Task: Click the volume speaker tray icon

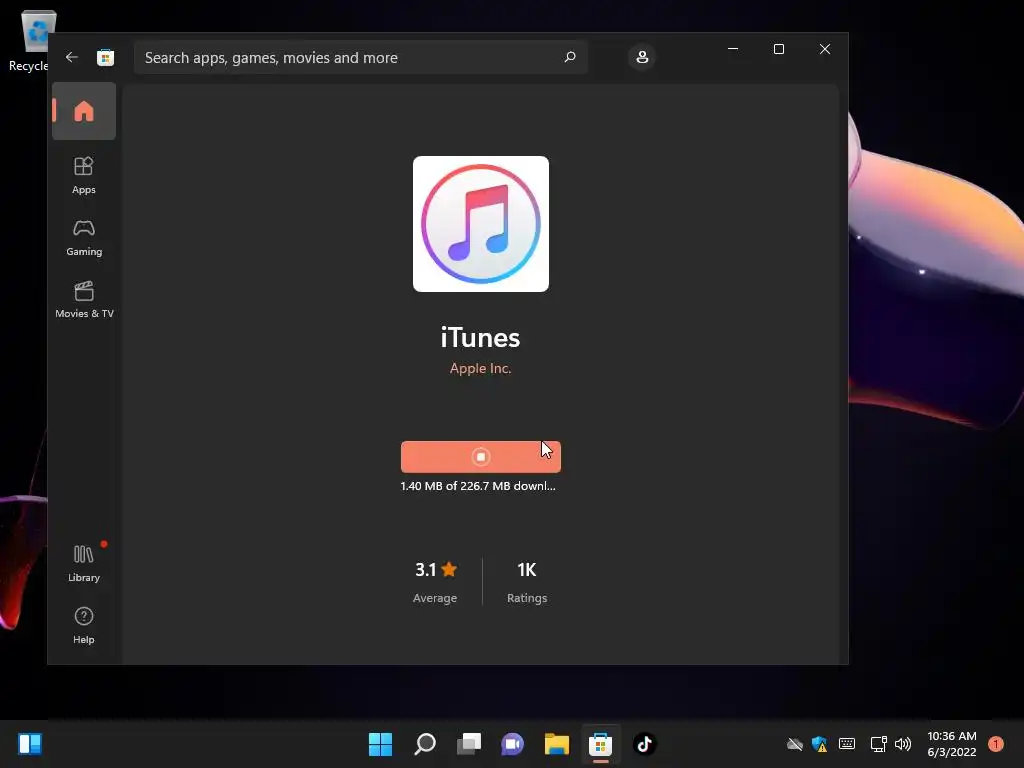Action: tap(903, 744)
